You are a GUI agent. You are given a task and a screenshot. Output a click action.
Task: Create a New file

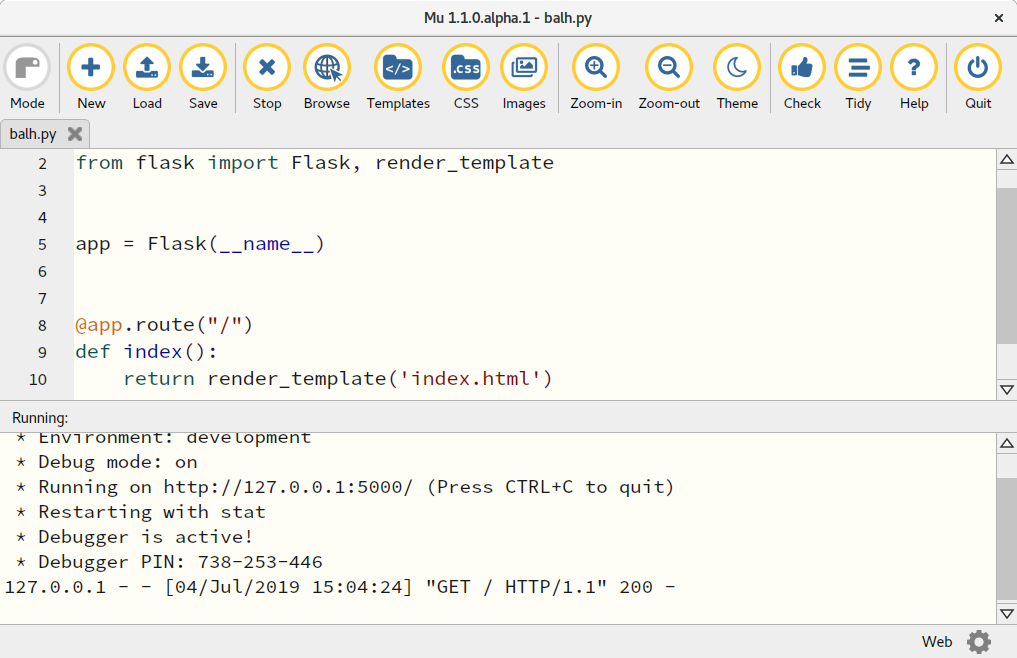91,77
